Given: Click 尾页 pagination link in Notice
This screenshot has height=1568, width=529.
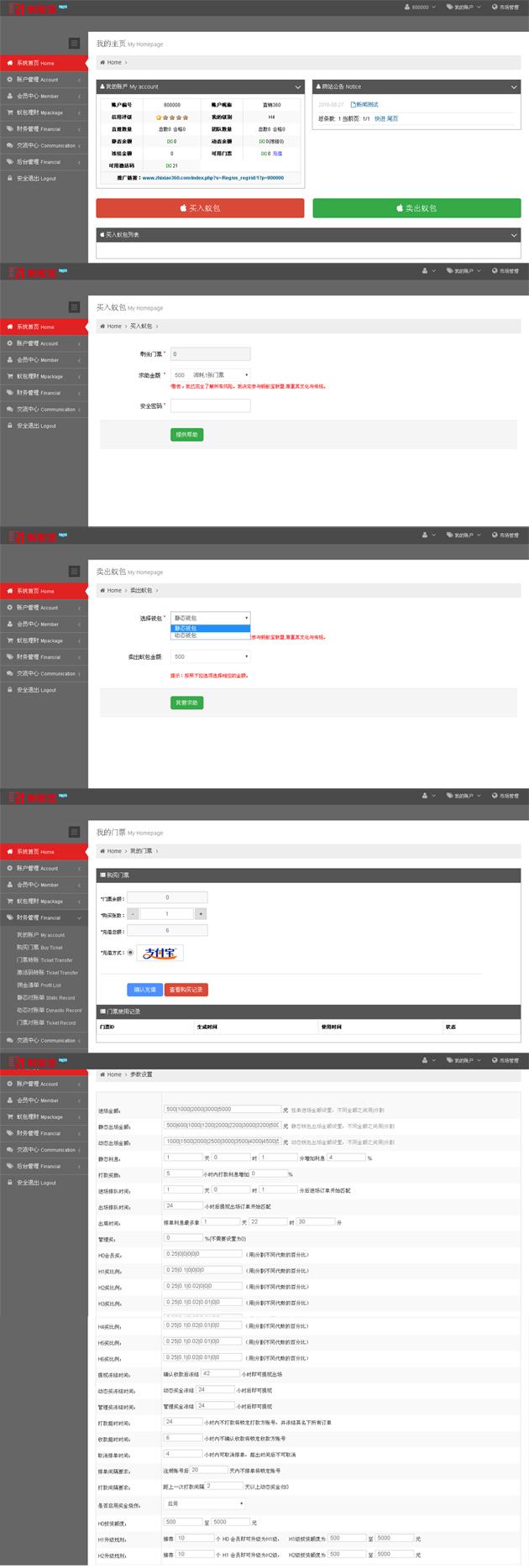Looking at the screenshot, I should pos(392,119).
